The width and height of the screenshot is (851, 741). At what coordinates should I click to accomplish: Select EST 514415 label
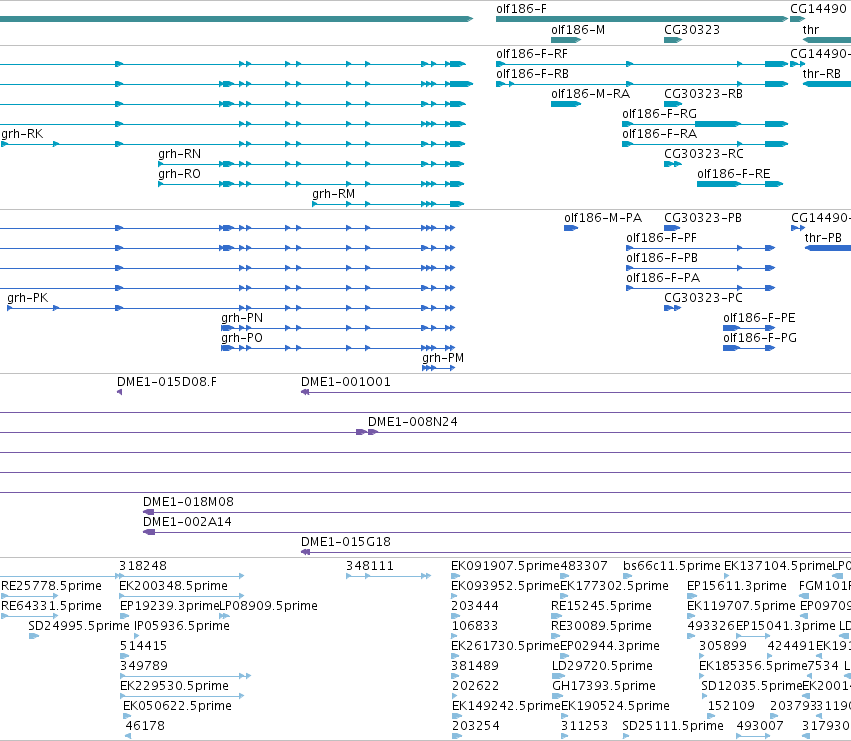[143, 647]
